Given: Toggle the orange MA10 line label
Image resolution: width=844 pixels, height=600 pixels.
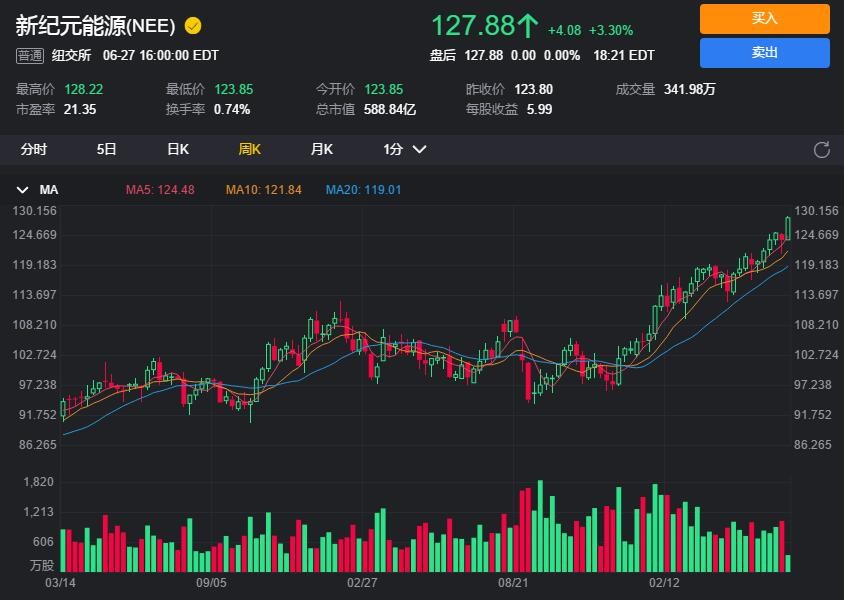Looking at the screenshot, I should pyautogui.click(x=263, y=190).
